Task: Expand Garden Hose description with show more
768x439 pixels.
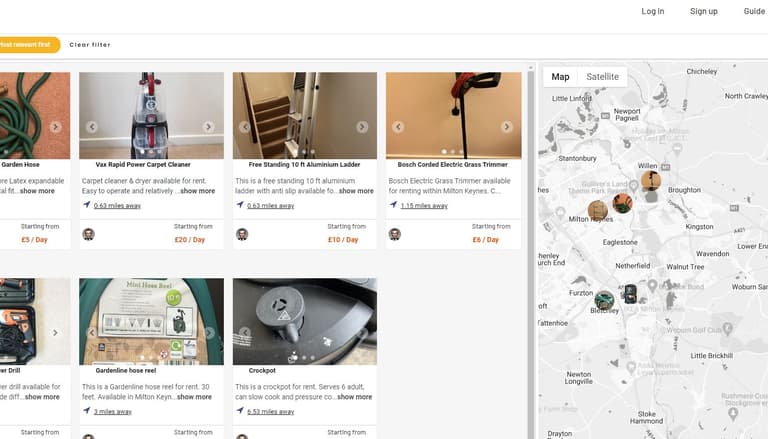Action: click(37, 191)
